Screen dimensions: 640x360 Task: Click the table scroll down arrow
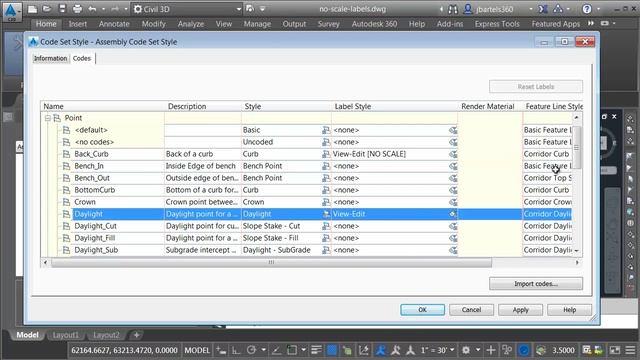pos(576,250)
